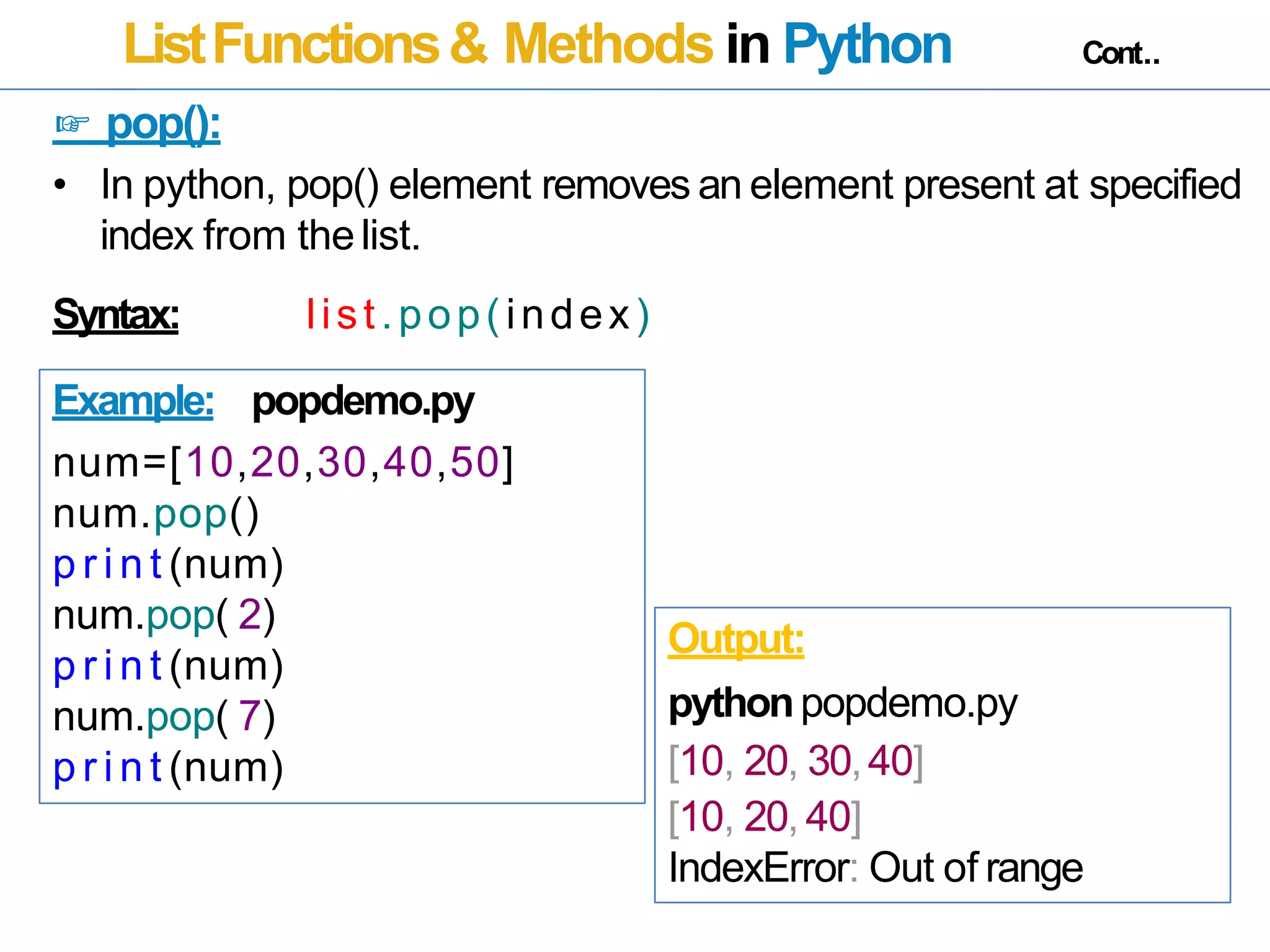Click the code line 'num.pop( 7)'
Image resolution: width=1270 pixels, height=952 pixels.
(x=164, y=718)
